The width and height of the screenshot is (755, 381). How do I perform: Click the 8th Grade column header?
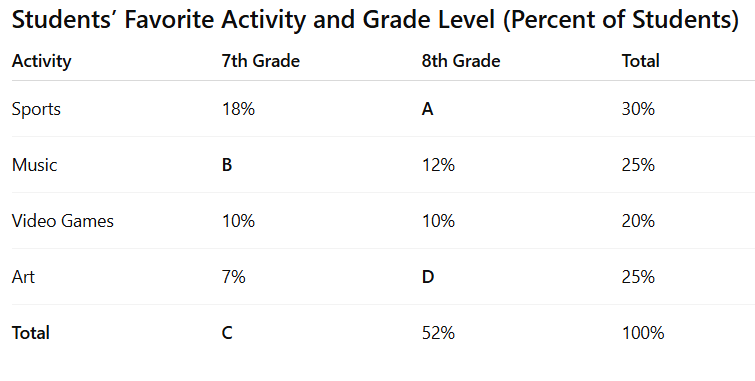point(461,61)
